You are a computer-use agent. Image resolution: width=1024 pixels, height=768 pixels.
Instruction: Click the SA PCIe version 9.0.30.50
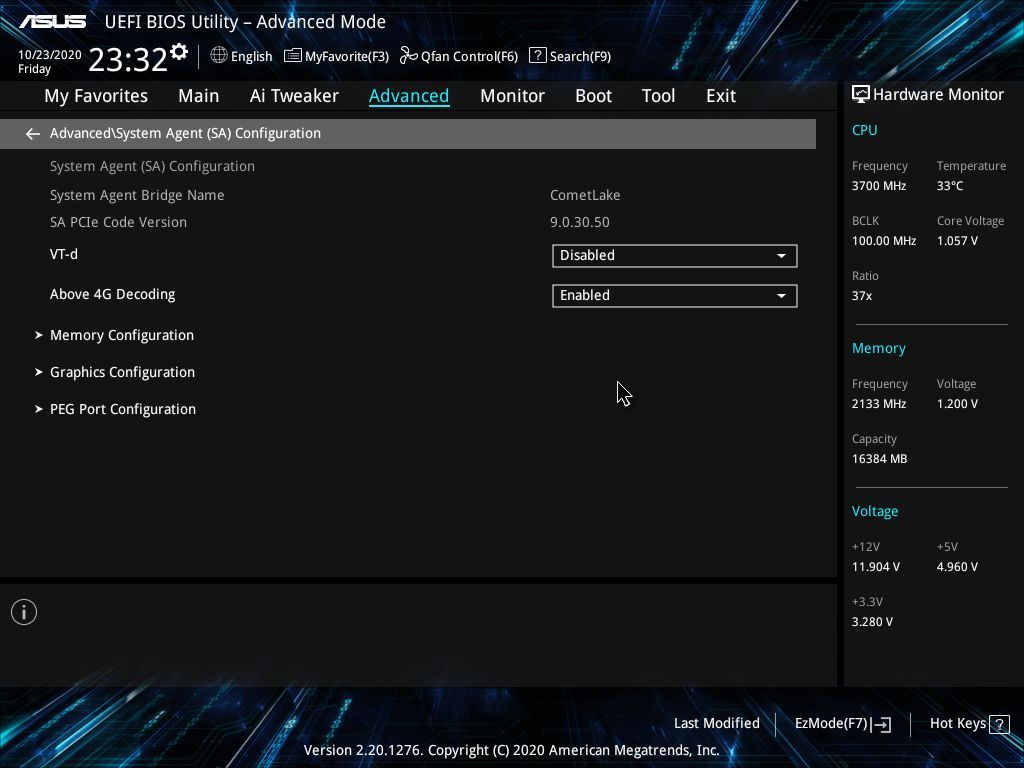[x=580, y=222]
